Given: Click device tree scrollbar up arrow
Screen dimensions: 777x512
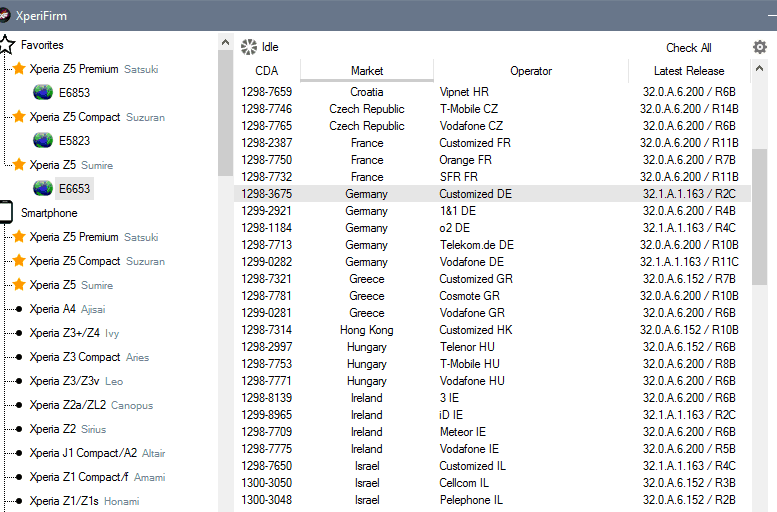Looking at the screenshot, I should (225, 43).
